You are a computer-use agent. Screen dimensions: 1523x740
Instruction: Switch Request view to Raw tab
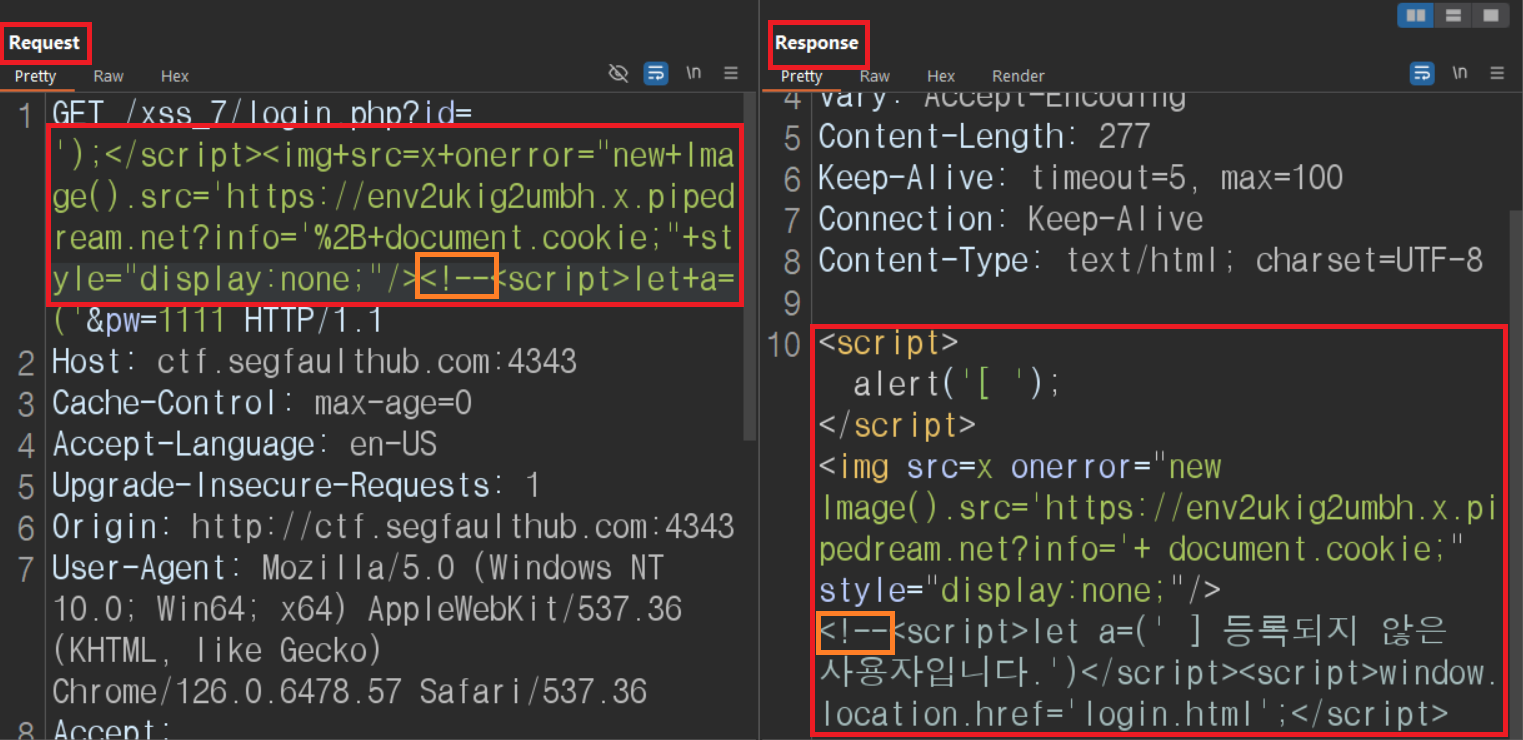point(108,76)
